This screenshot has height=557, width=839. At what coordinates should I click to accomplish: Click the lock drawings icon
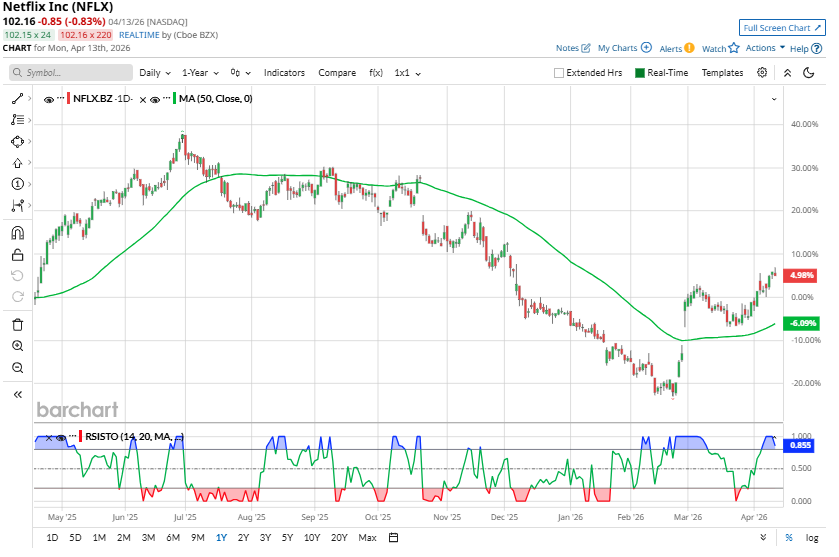(17, 255)
